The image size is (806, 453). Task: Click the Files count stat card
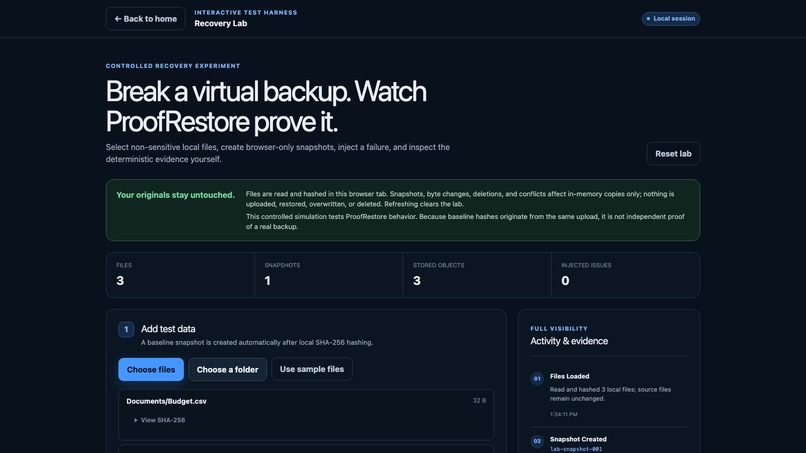point(180,275)
